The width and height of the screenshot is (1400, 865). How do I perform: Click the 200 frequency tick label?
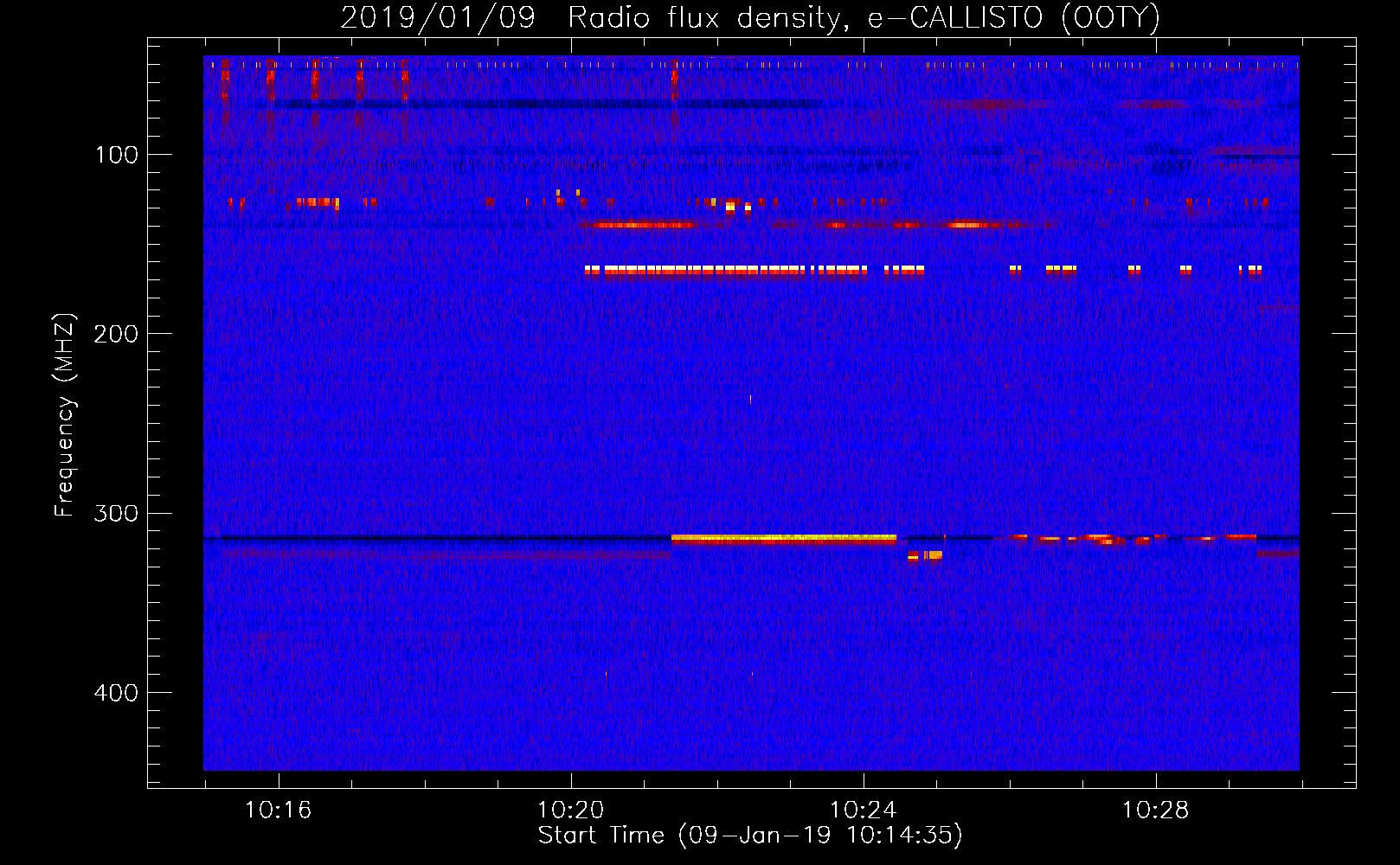point(116,334)
